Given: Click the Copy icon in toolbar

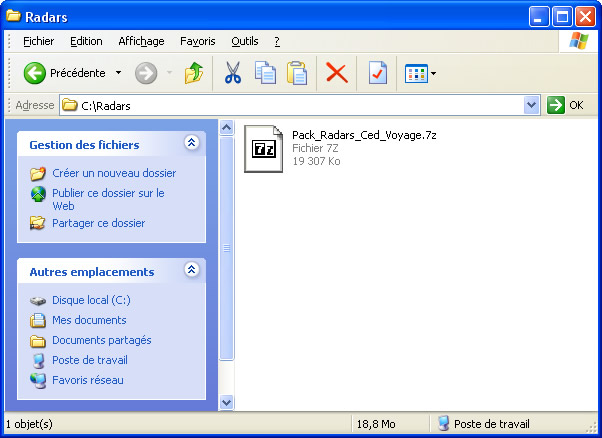Looking at the screenshot, I should tap(265, 73).
